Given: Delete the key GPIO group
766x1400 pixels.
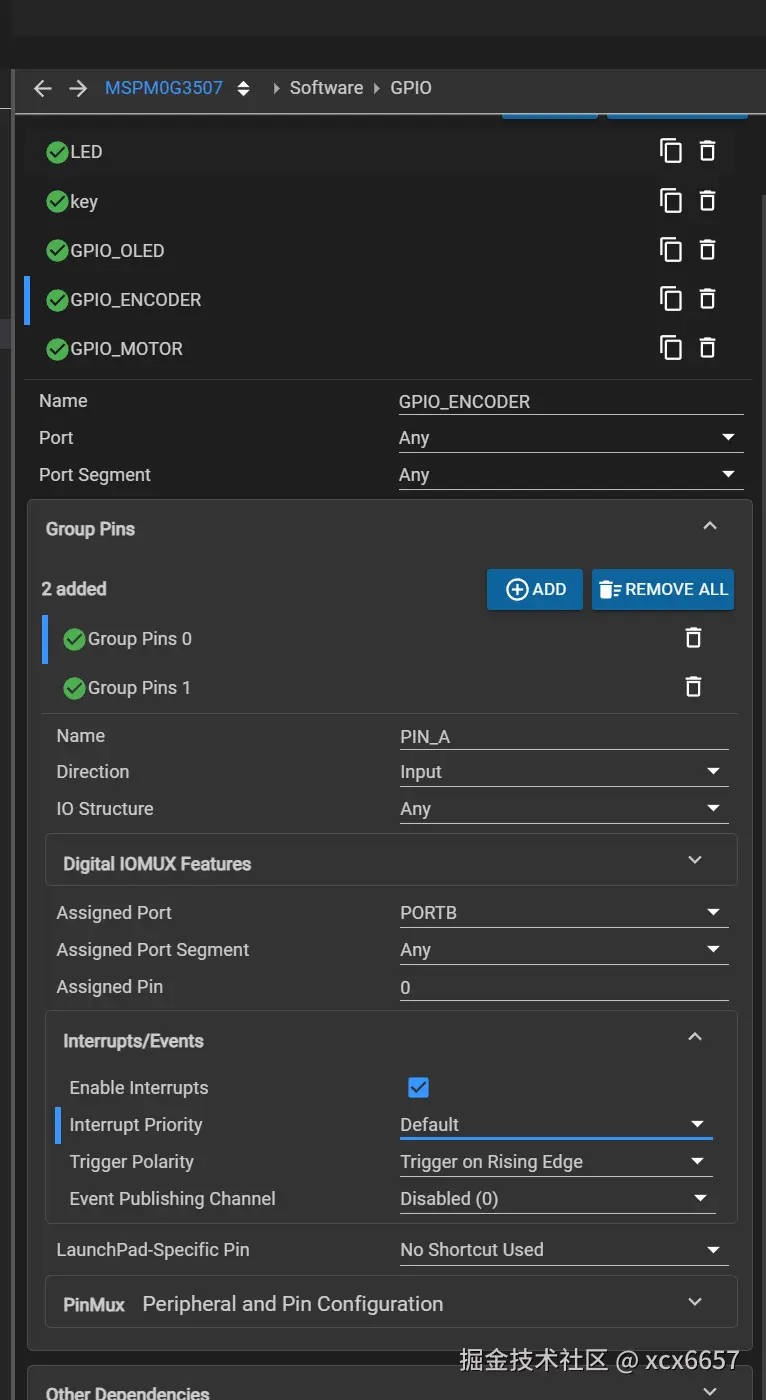Looking at the screenshot, I should 707,200.
